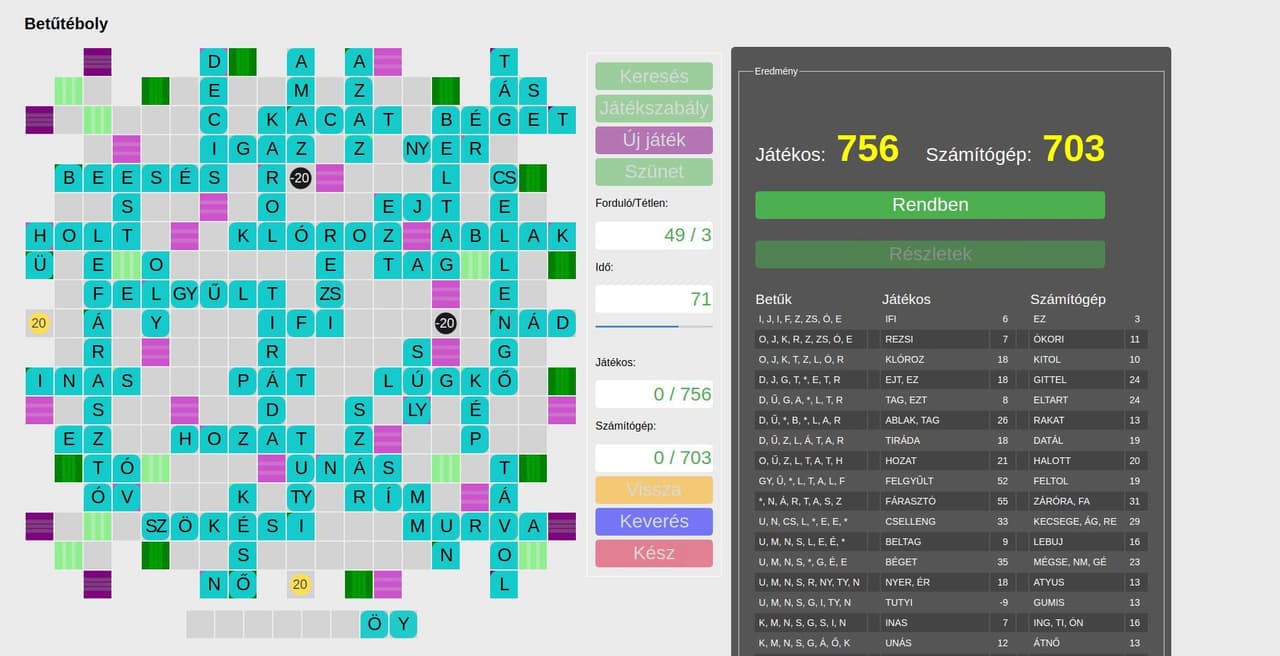
Task: Click the Játékos column header in results table
Action: [906, 299]
